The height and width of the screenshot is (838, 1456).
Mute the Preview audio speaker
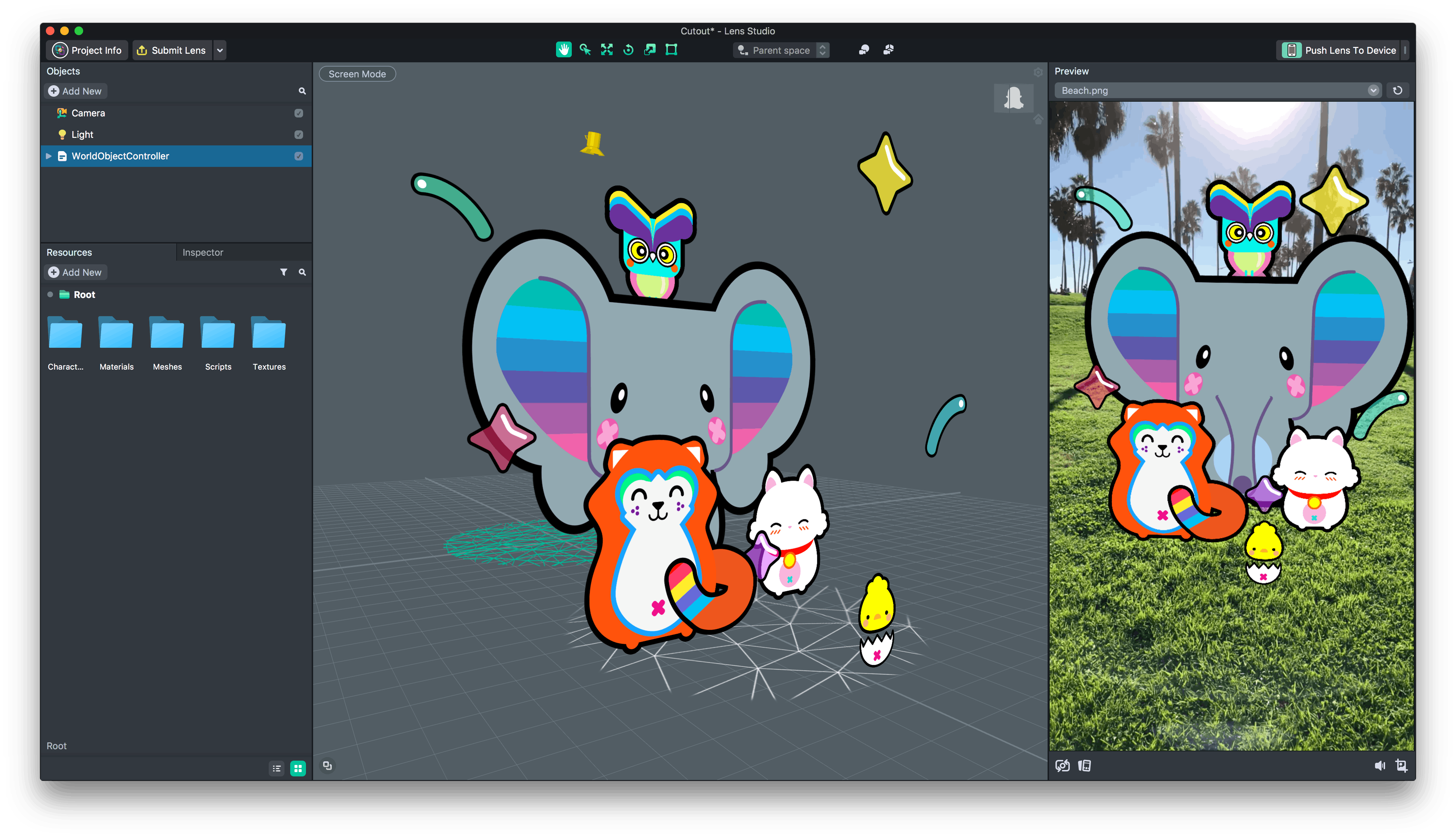click(1380, 766)
